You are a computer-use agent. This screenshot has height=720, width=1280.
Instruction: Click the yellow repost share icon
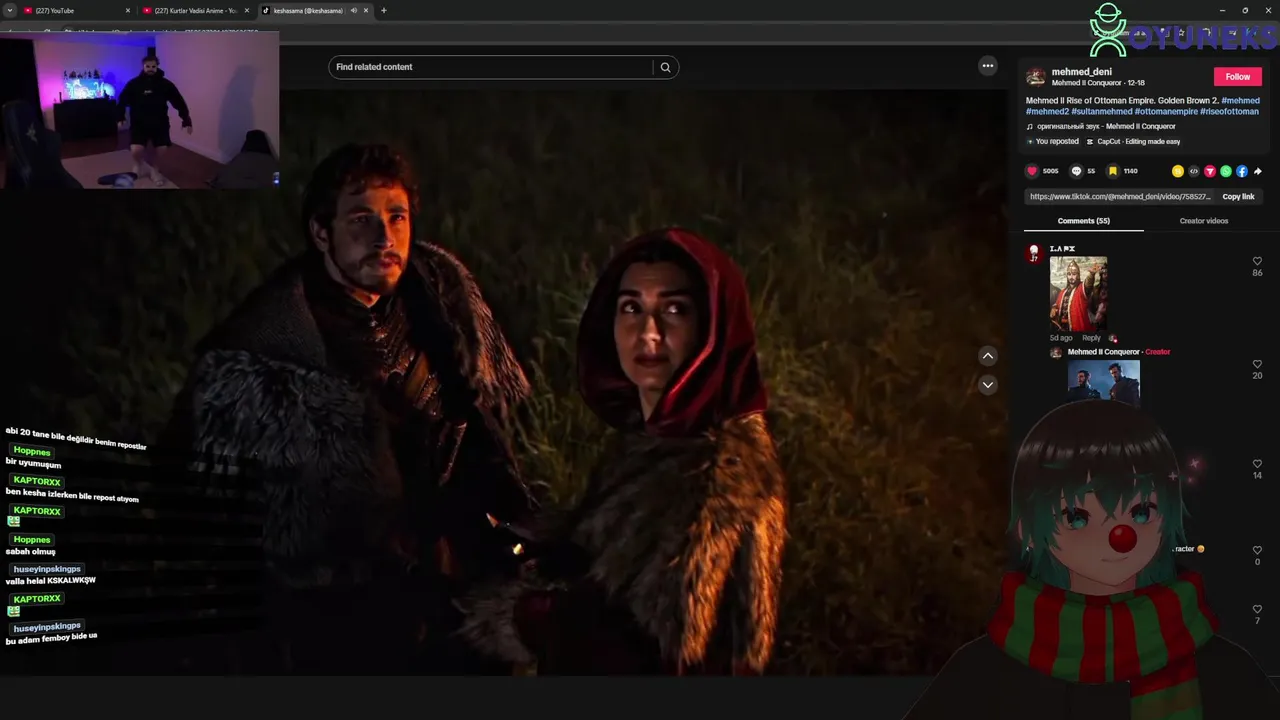point(1178,171)
